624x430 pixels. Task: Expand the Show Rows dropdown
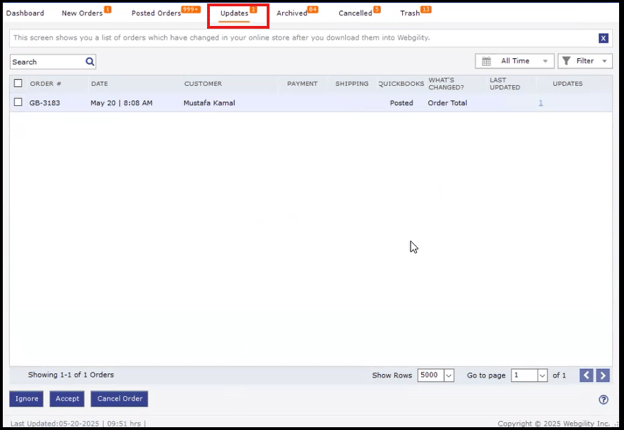[448, 376]
